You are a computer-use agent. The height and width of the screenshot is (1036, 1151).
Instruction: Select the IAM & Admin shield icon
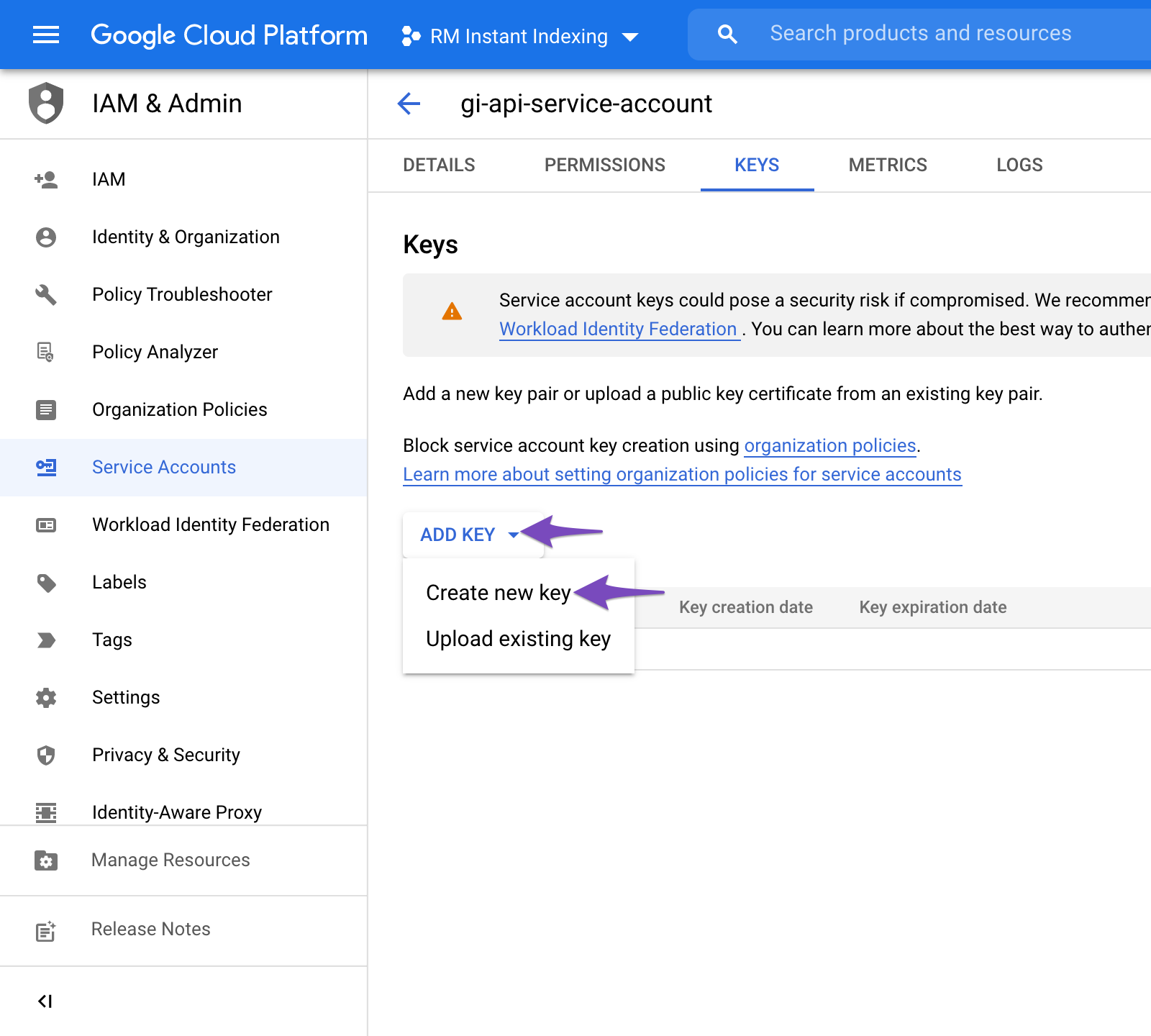coord(46,104)
